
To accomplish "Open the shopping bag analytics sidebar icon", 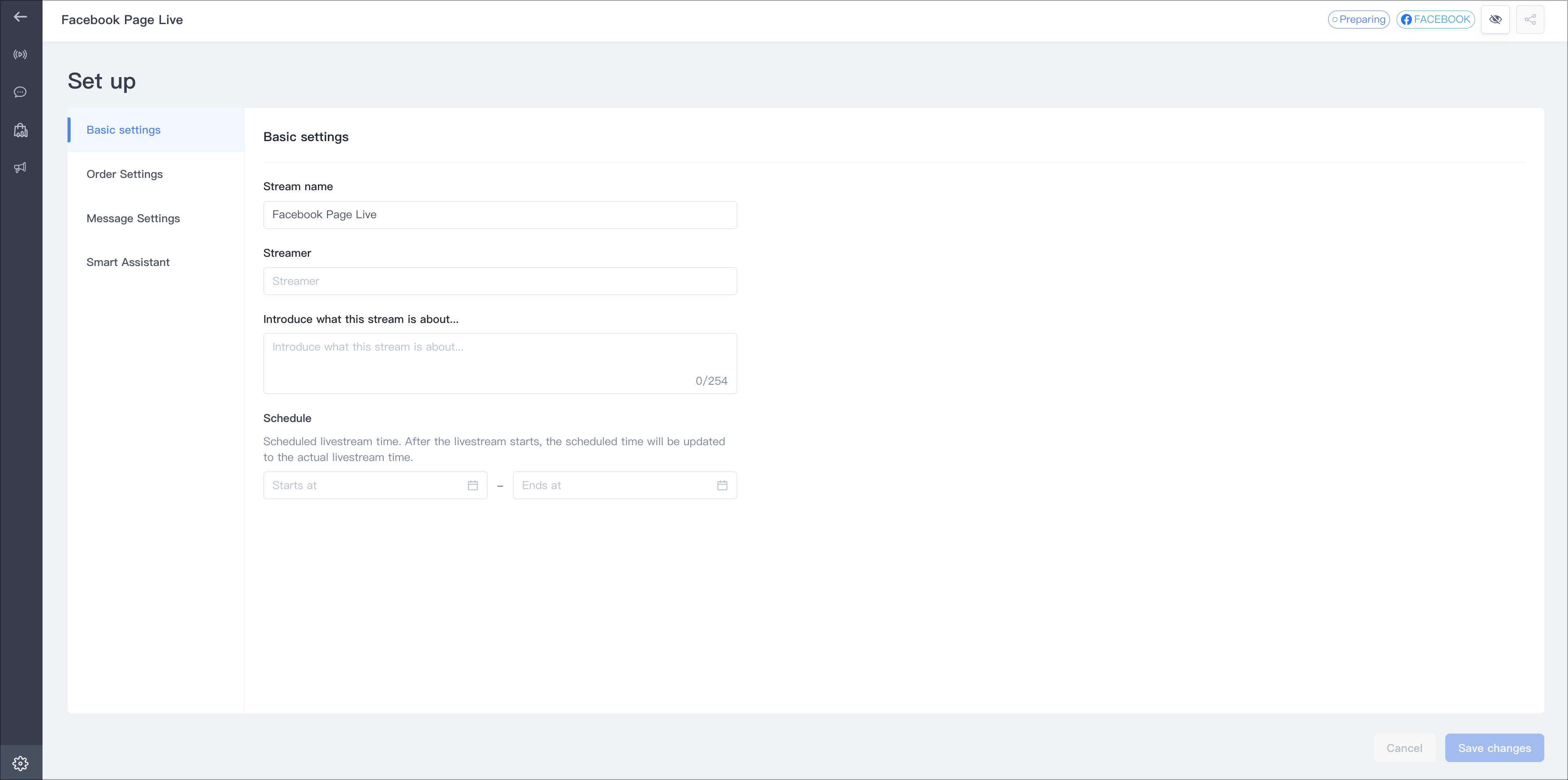I will click(20, 130).
